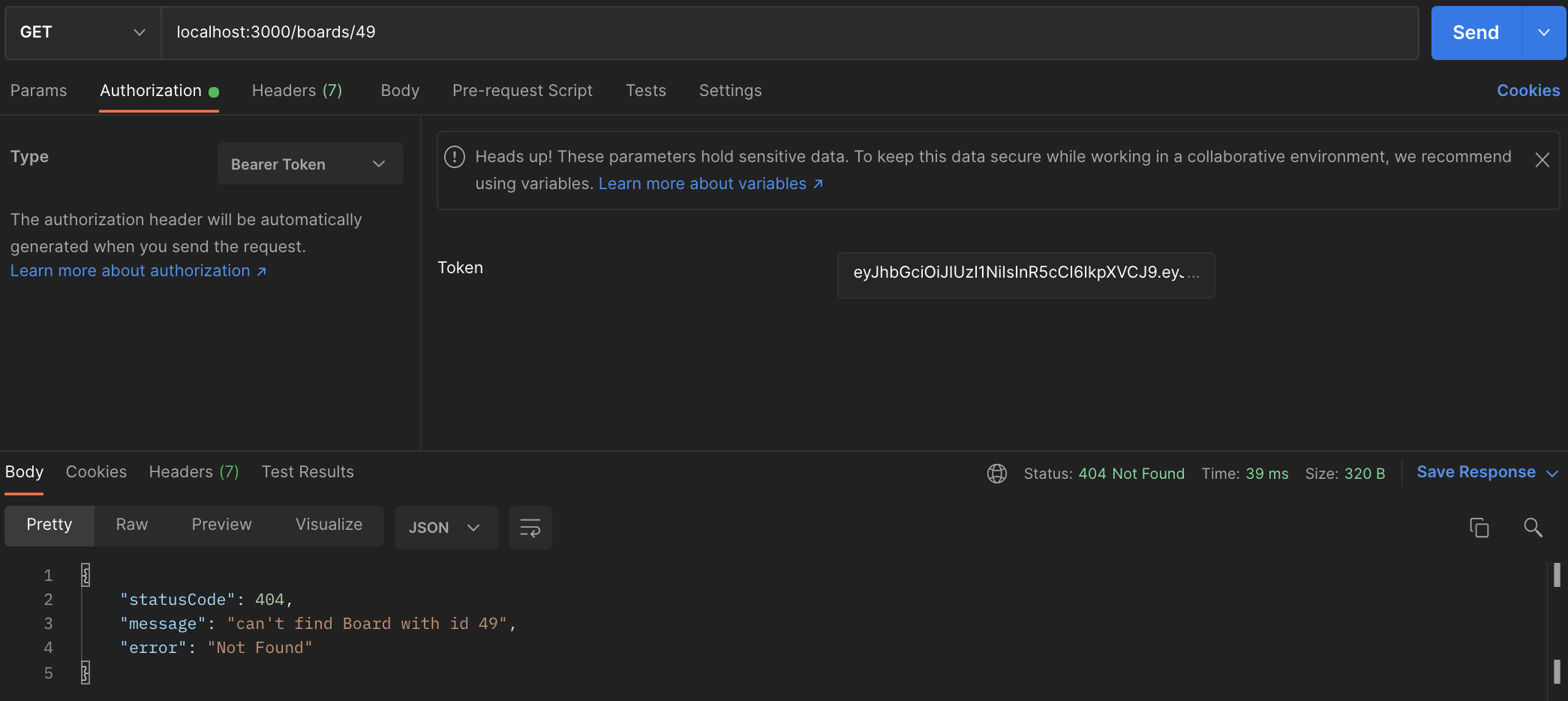Click the 404 Not Found status

1131,474
